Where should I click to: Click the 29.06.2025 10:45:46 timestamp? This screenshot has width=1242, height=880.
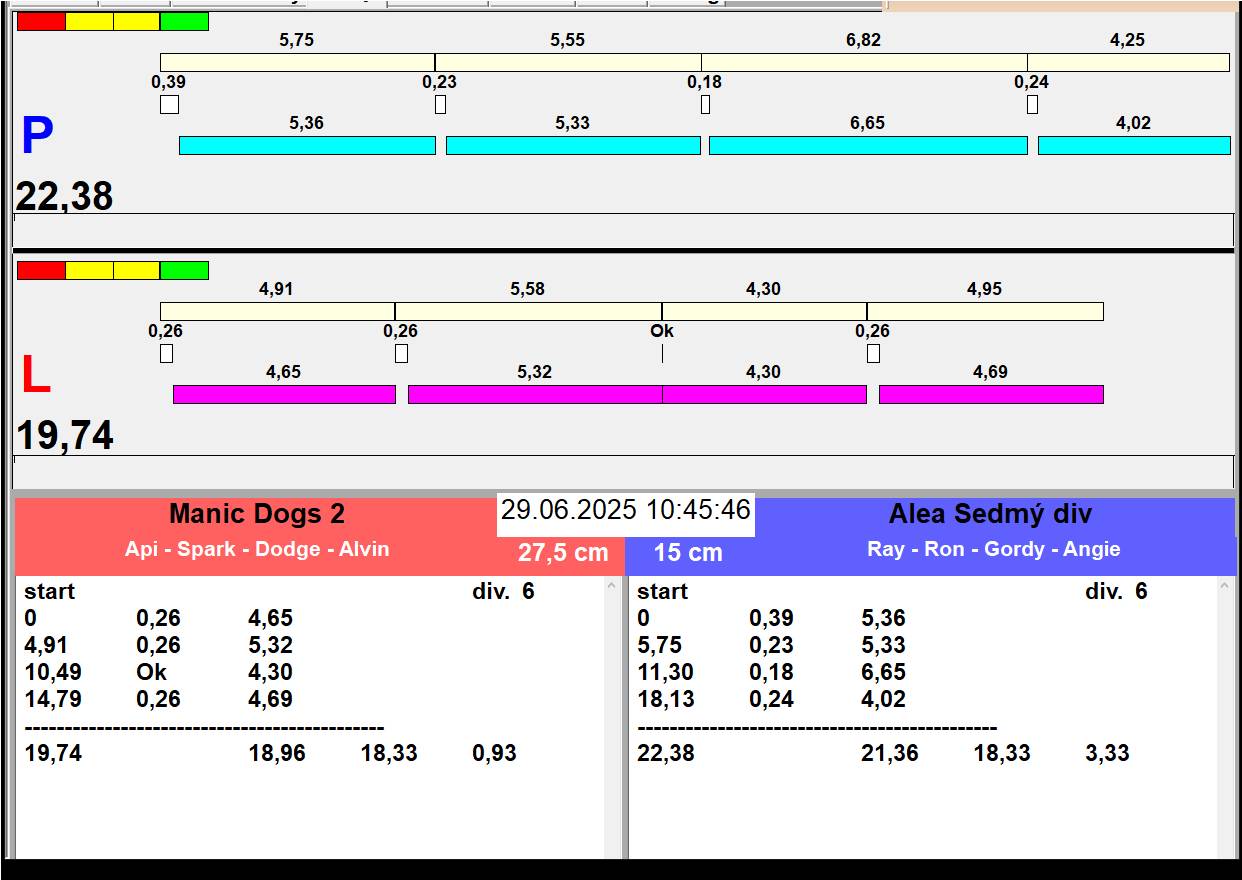(x=625, y=511)
